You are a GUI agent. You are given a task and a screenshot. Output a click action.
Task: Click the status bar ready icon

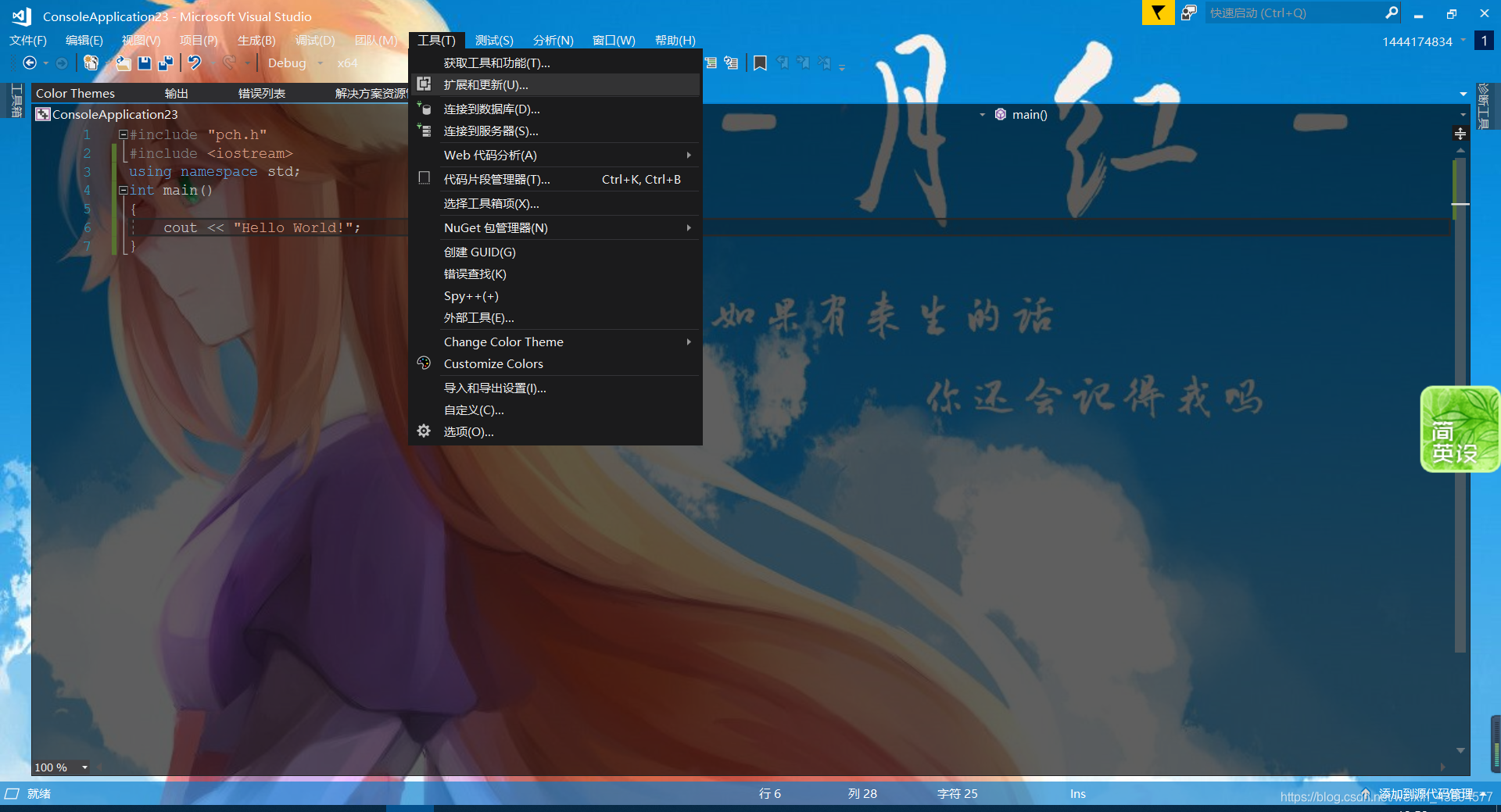pyautogui.click(x=12, y=793)
